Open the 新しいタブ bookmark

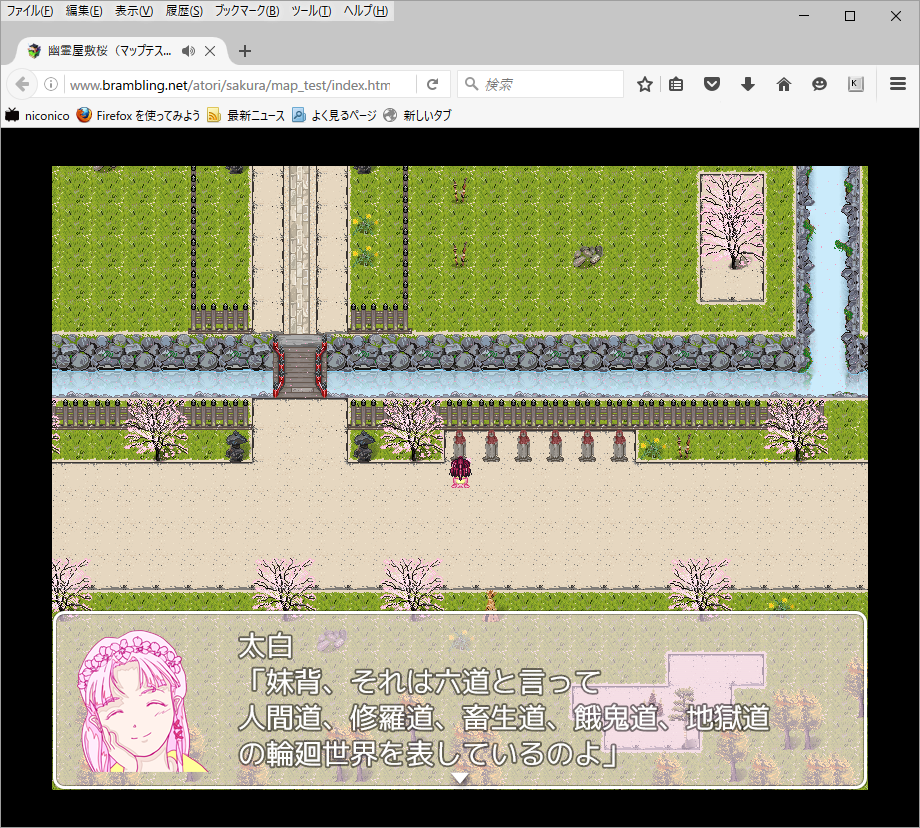pyautogui.click(x=418, y=116)
